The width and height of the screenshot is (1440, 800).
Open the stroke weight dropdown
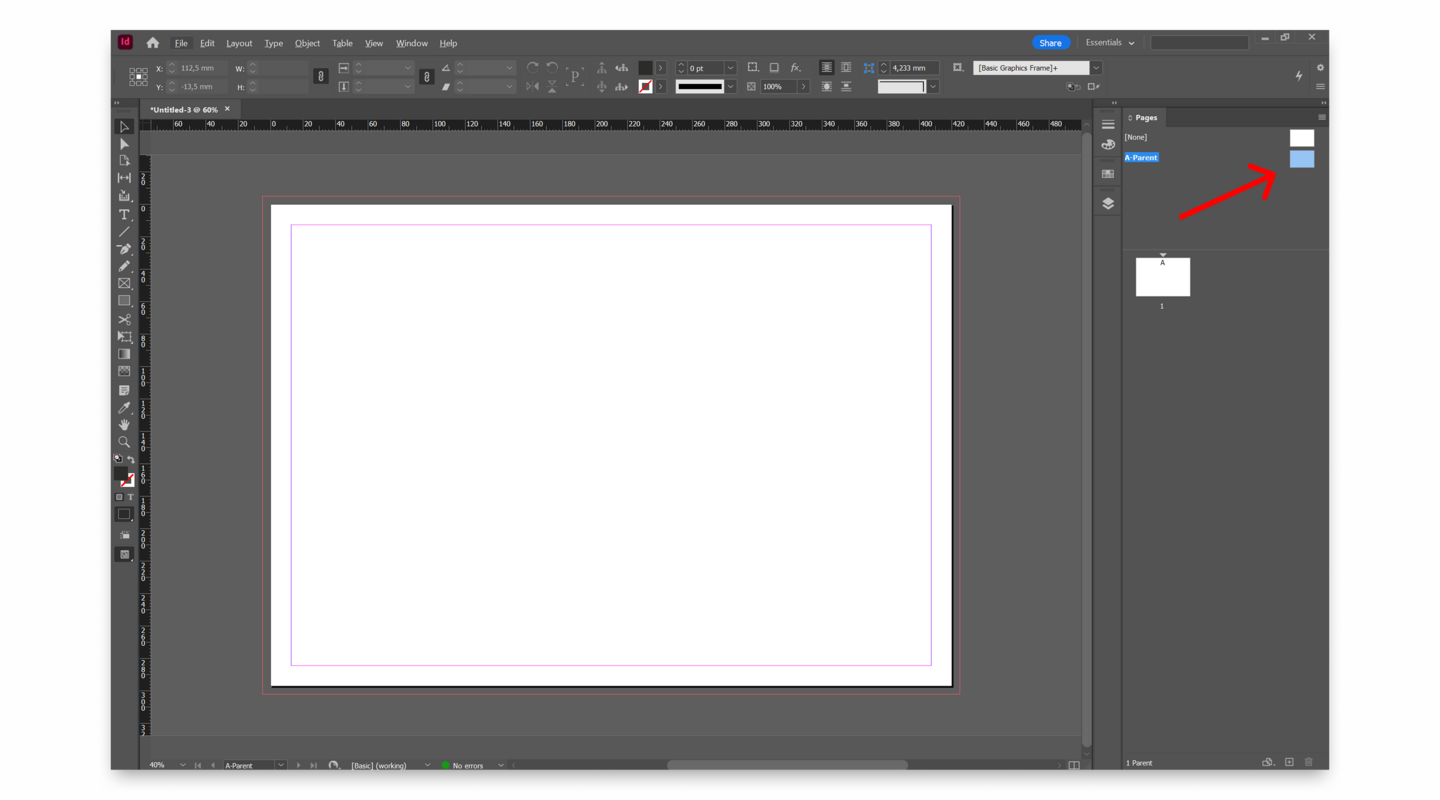[730, 68]
